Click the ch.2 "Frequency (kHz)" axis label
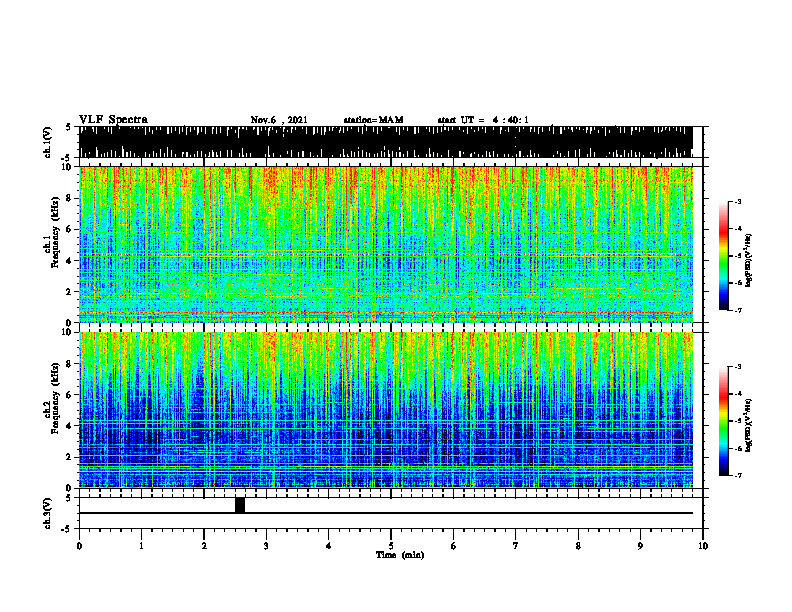Viewport: 792px width, 612px height. click(x=55, y=398)
